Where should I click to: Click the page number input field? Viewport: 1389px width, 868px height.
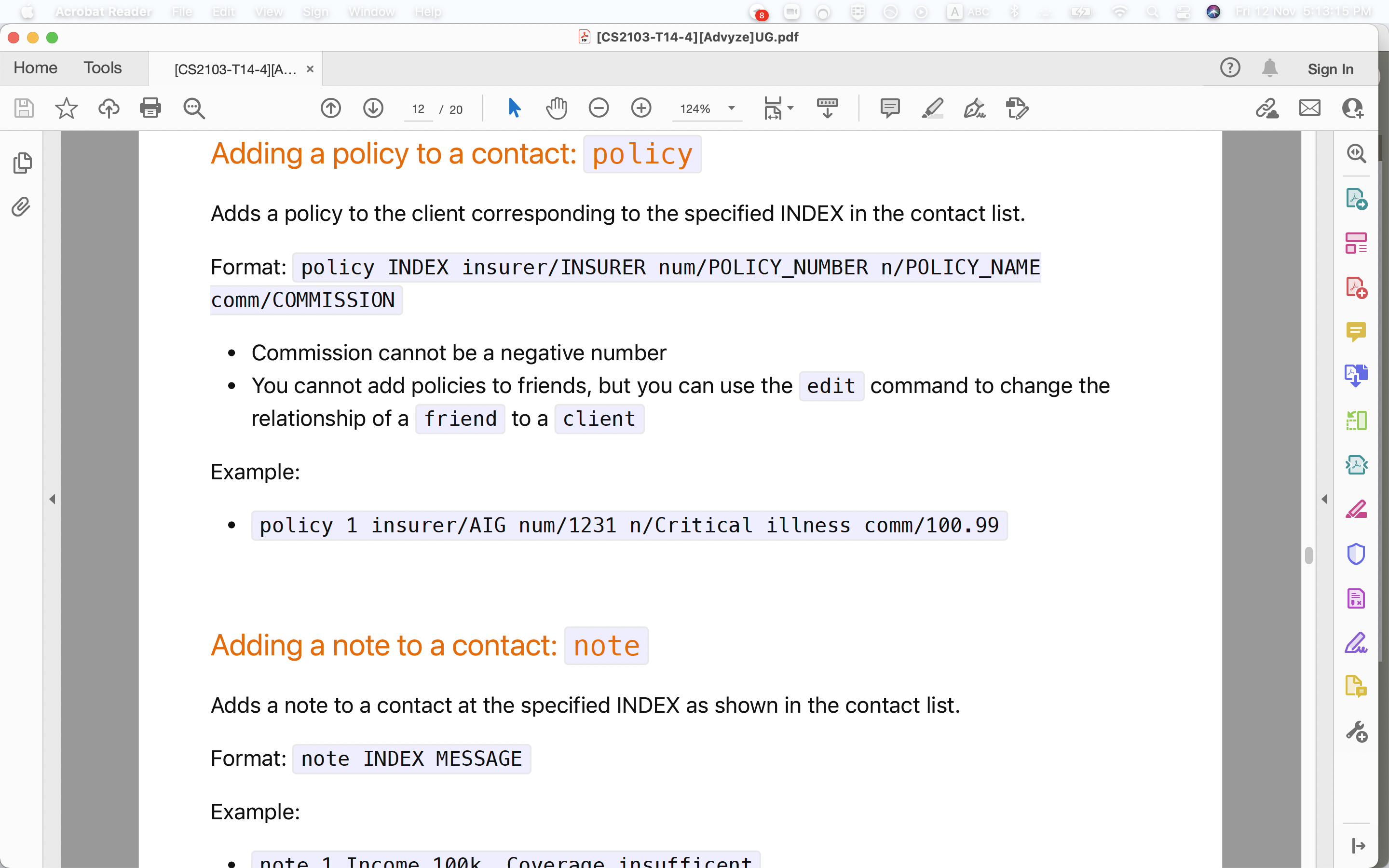418,109
